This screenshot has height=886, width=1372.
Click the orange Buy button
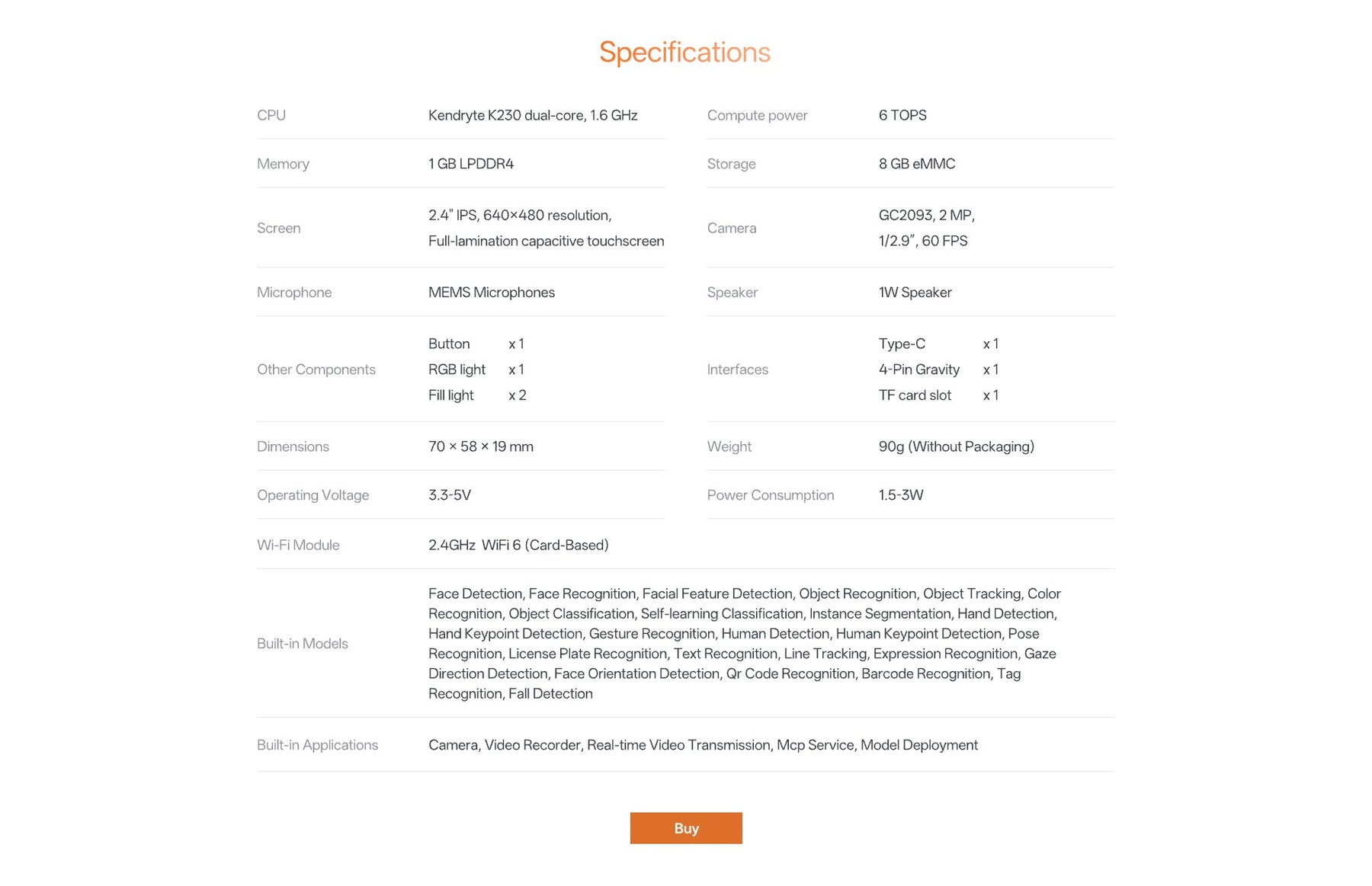pos(685,828)
